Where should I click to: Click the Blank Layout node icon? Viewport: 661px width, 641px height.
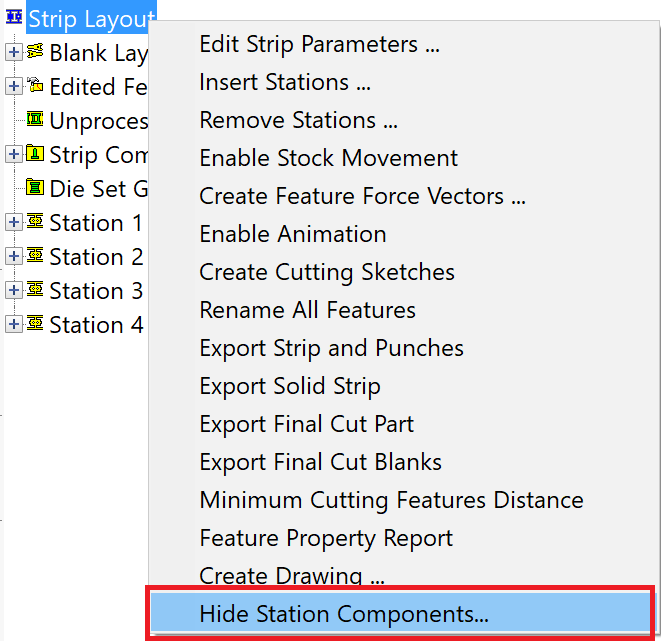pos(35,52)
